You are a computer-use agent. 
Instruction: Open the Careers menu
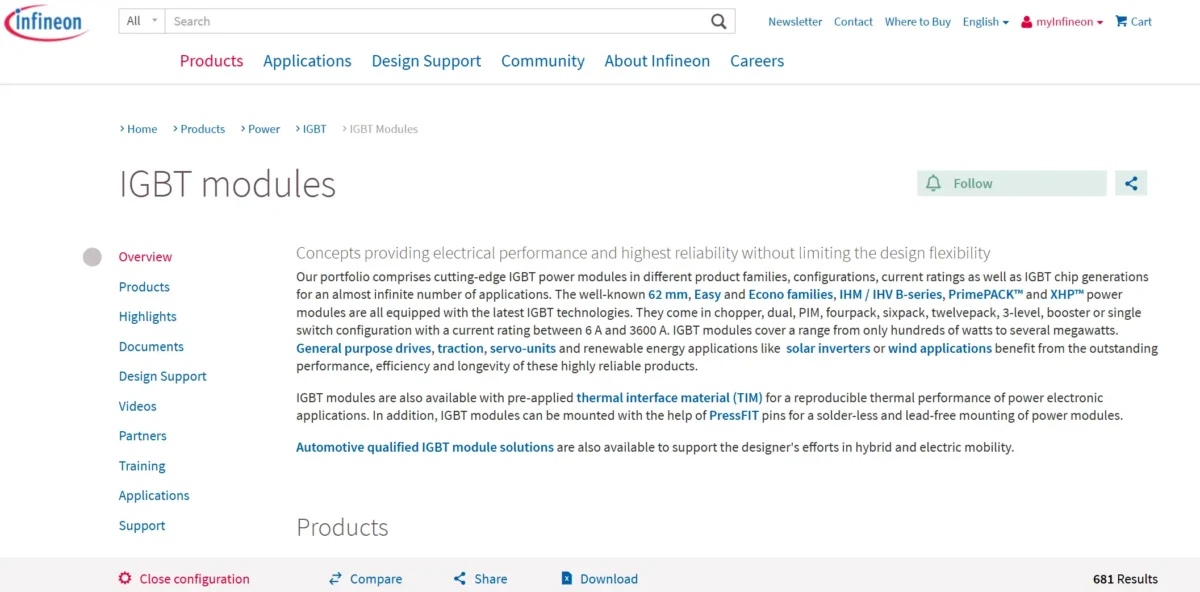click(757, 61)
